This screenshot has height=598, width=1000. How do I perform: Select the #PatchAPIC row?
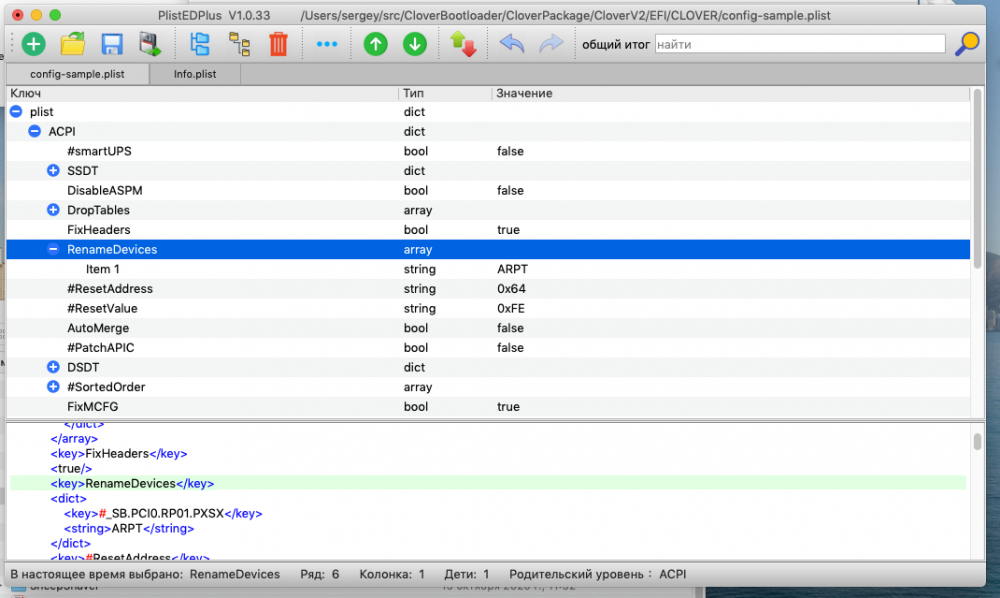pos(488,347)
